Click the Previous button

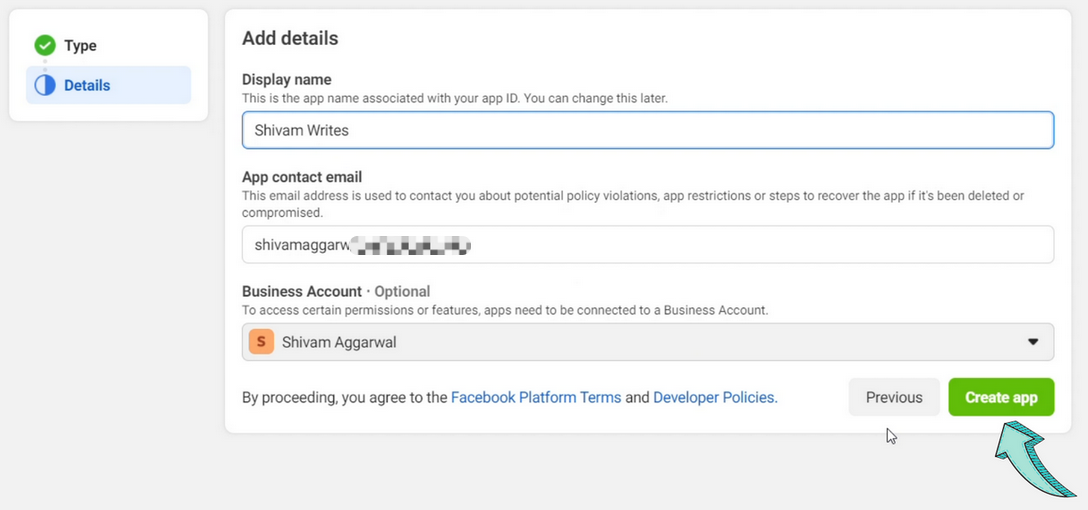coord(894,397)
